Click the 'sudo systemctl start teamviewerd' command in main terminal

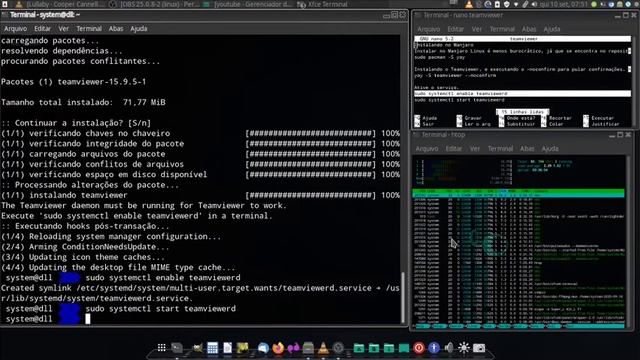coord(160,309)
